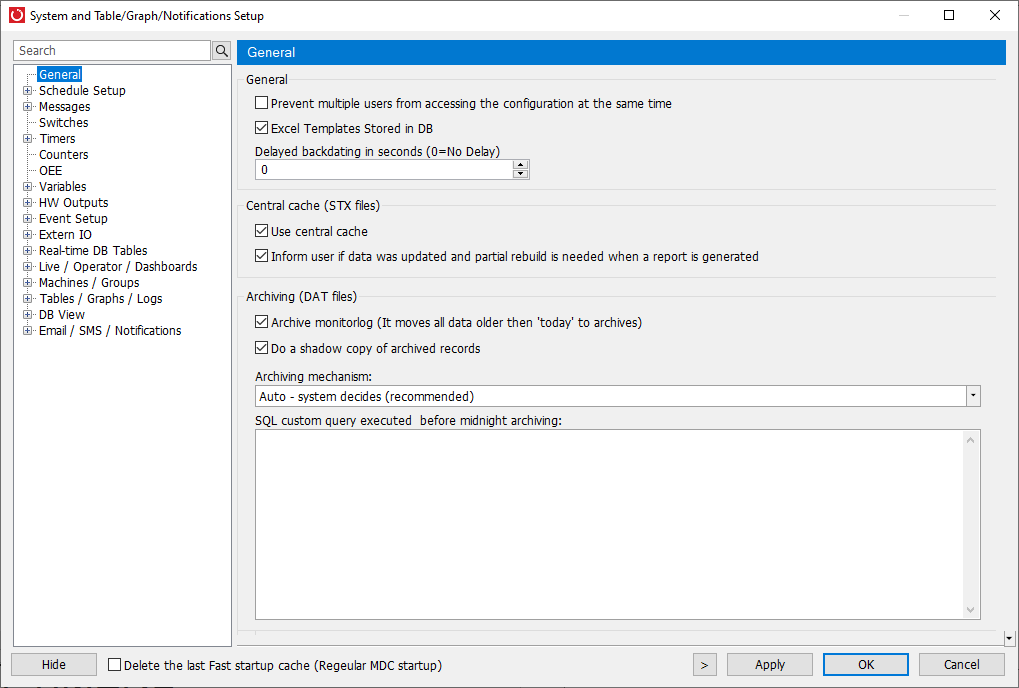Uncheck Use central cache
1019x688 pixels.
click(x=261, y=231)
